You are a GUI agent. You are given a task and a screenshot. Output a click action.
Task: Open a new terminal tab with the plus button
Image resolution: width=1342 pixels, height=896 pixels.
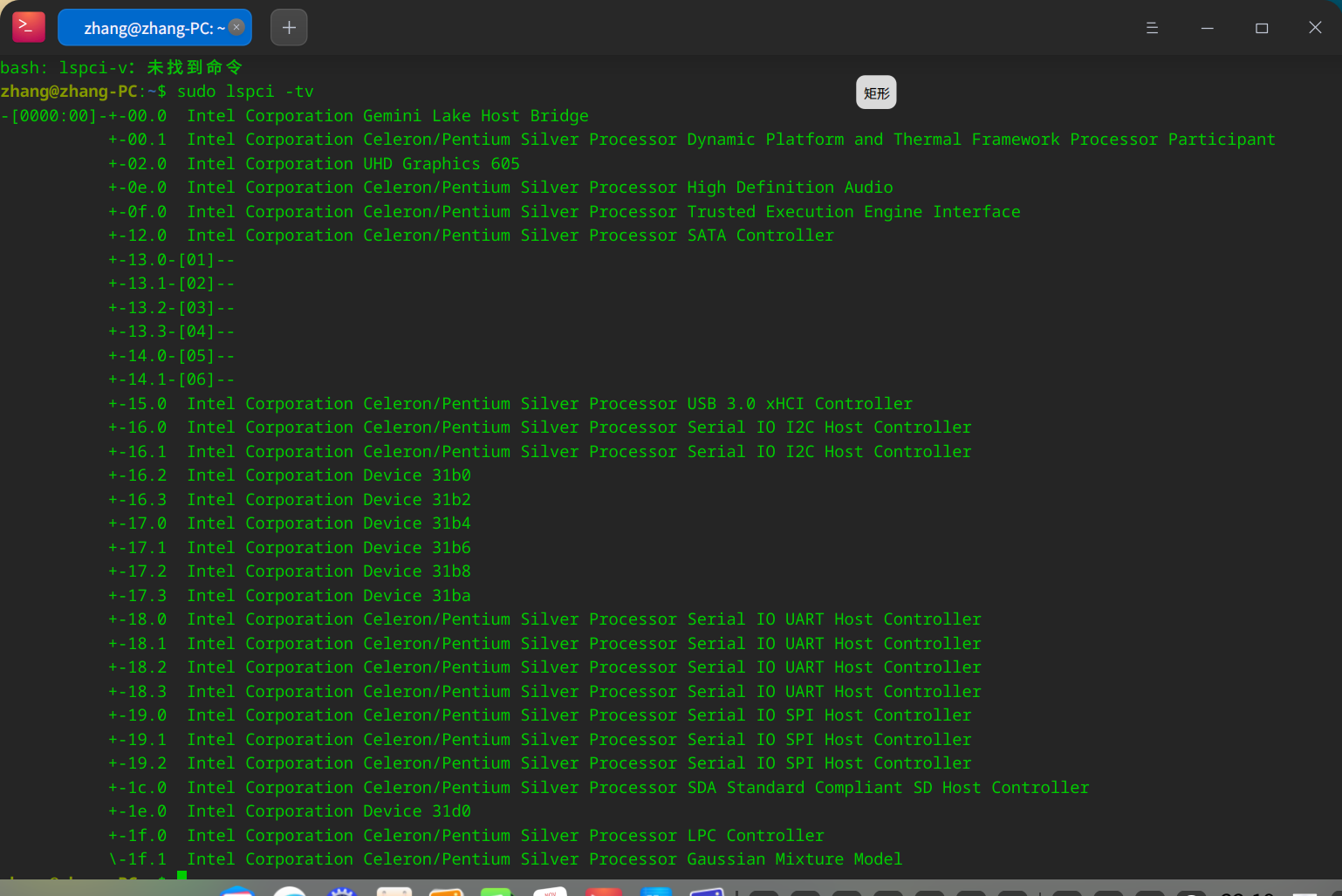[x=289, y=27]
